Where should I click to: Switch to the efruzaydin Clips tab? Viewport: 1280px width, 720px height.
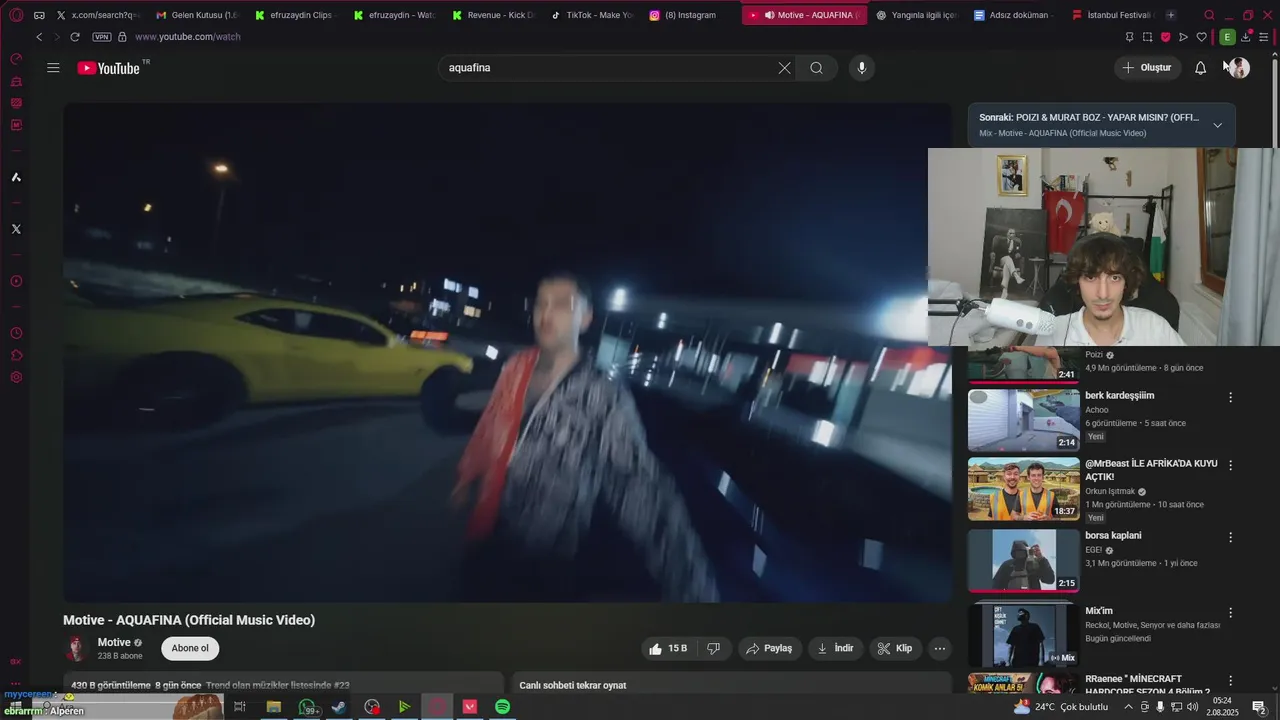[295, 15]
